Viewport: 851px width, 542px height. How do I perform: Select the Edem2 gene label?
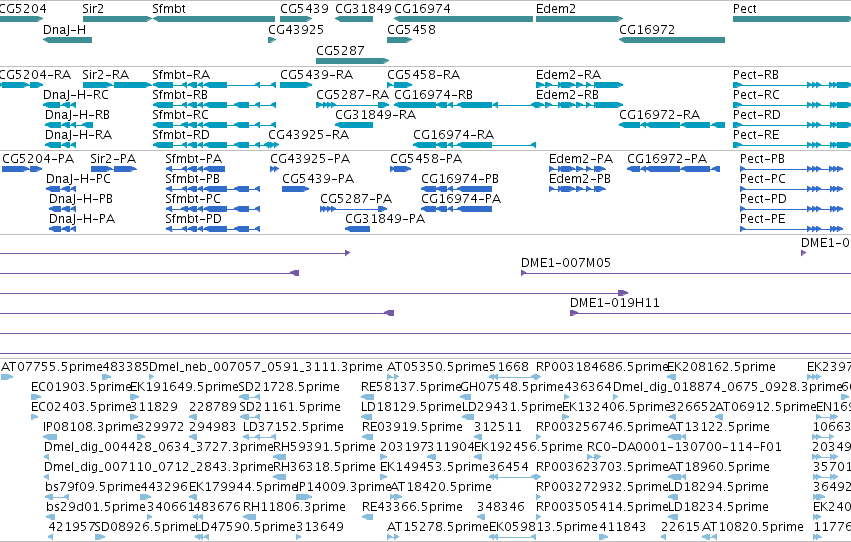pos(555,9)
